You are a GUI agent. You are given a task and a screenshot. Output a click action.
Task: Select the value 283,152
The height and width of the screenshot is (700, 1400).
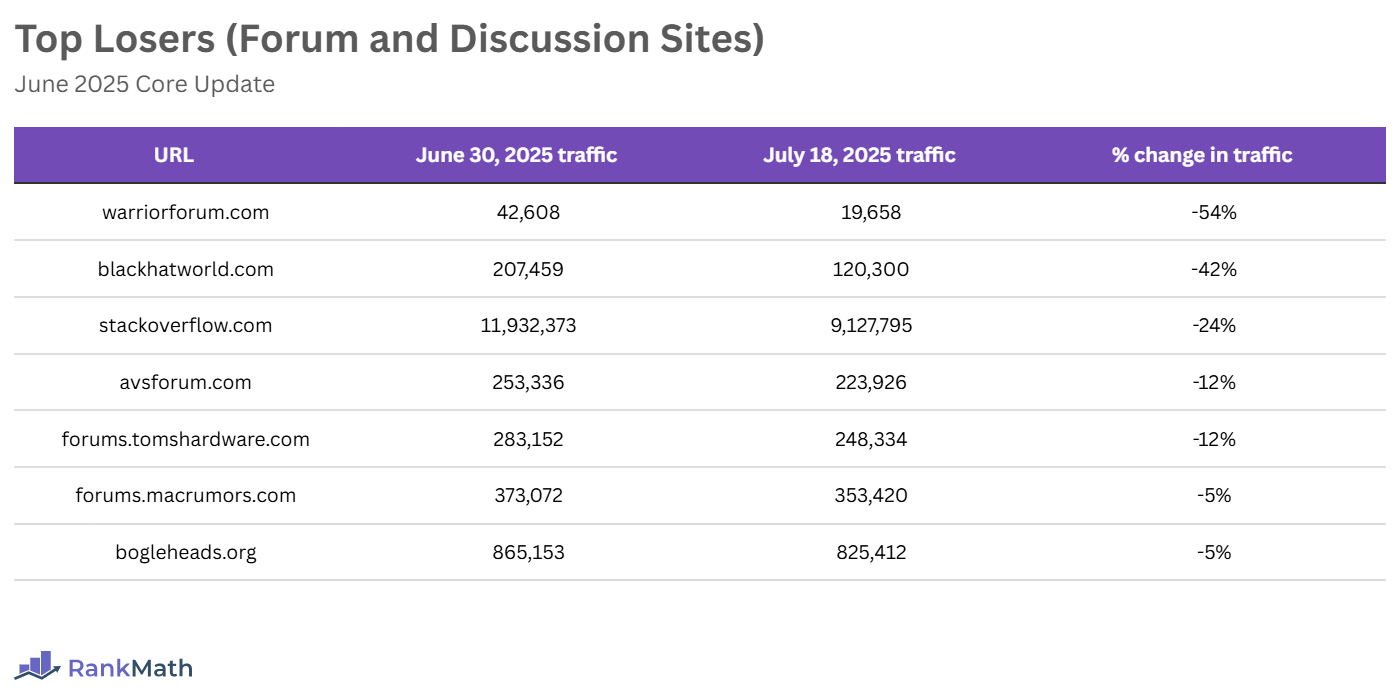tap(529, 439)
